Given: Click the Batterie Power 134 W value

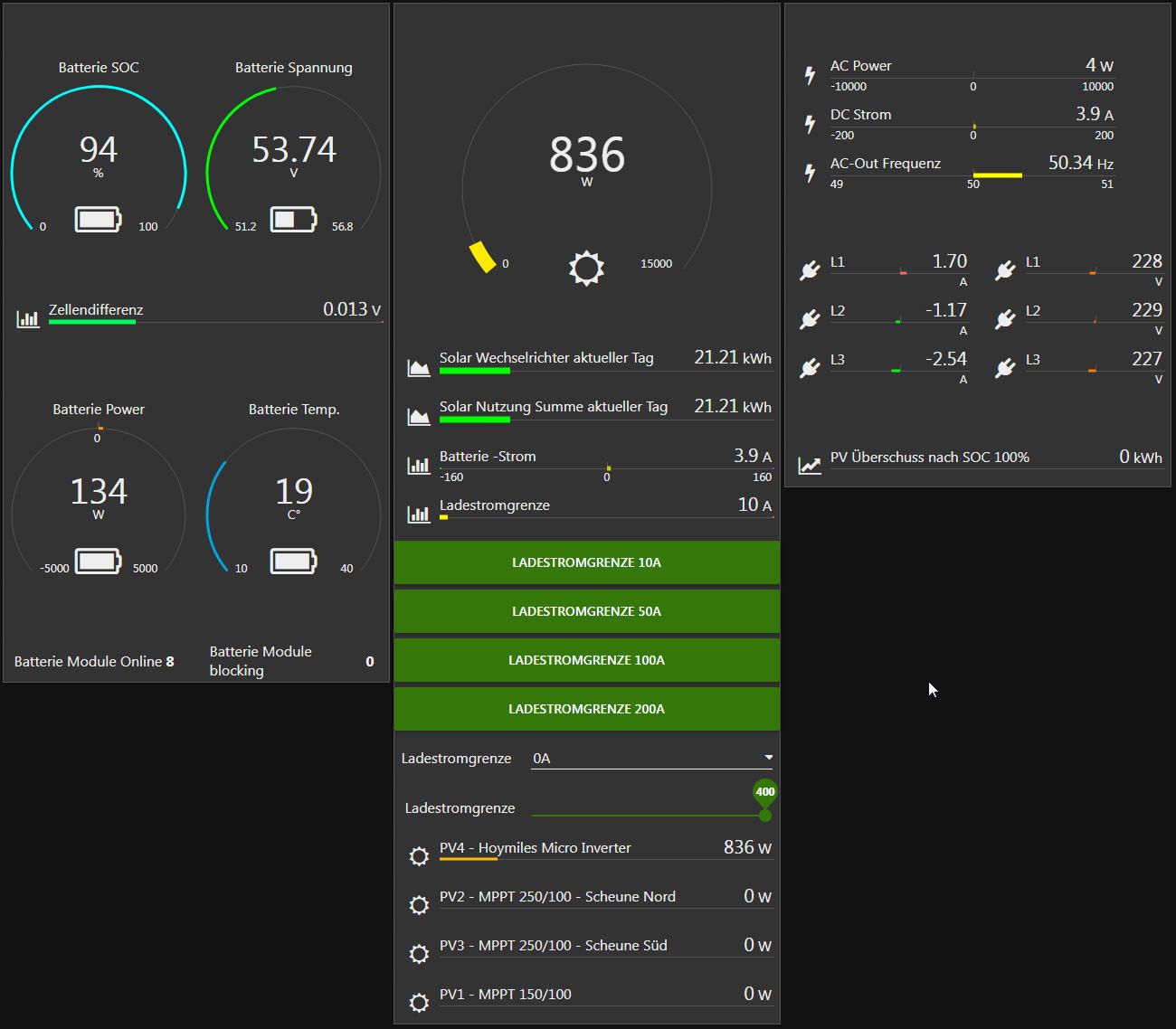Looking at the screenshot, I should point(98,491).
